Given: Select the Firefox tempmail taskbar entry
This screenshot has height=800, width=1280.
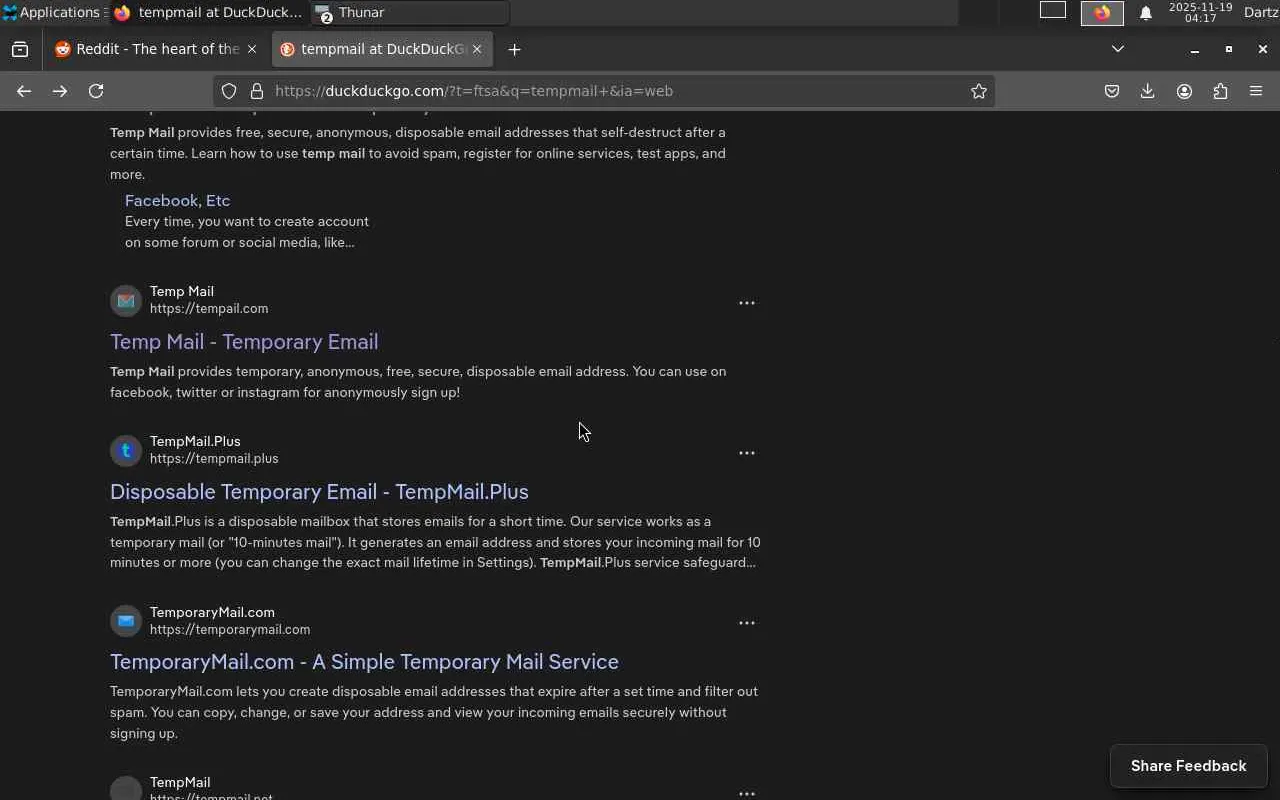Looking at the screenshot, I should click(208, 13).
